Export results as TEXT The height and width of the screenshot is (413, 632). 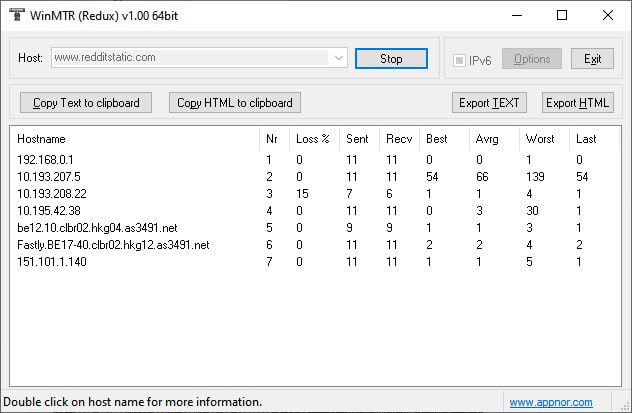point(489,103)
